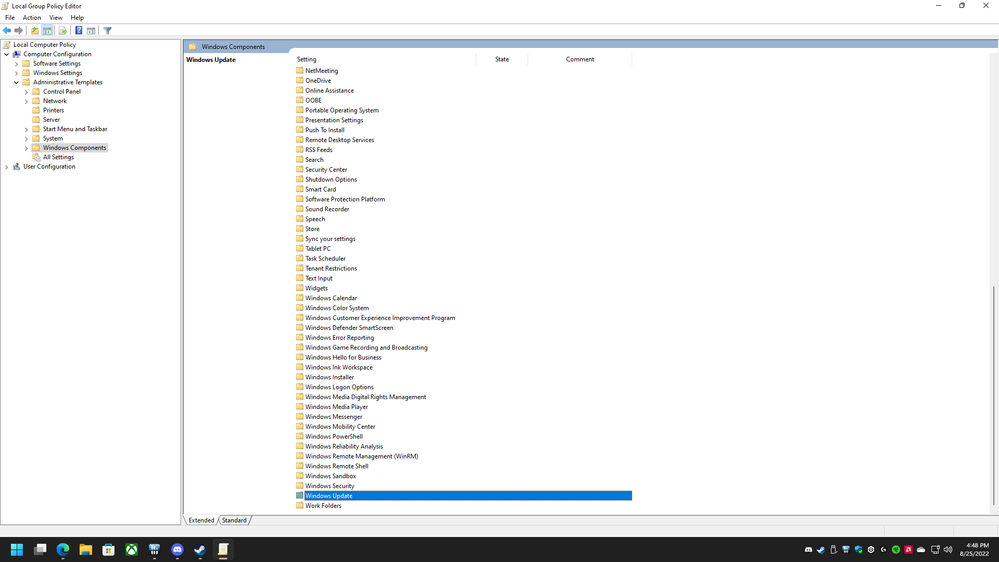The image size is (999, 562).
Task: Select All Settings in the tree
Action: coord(59,157)
